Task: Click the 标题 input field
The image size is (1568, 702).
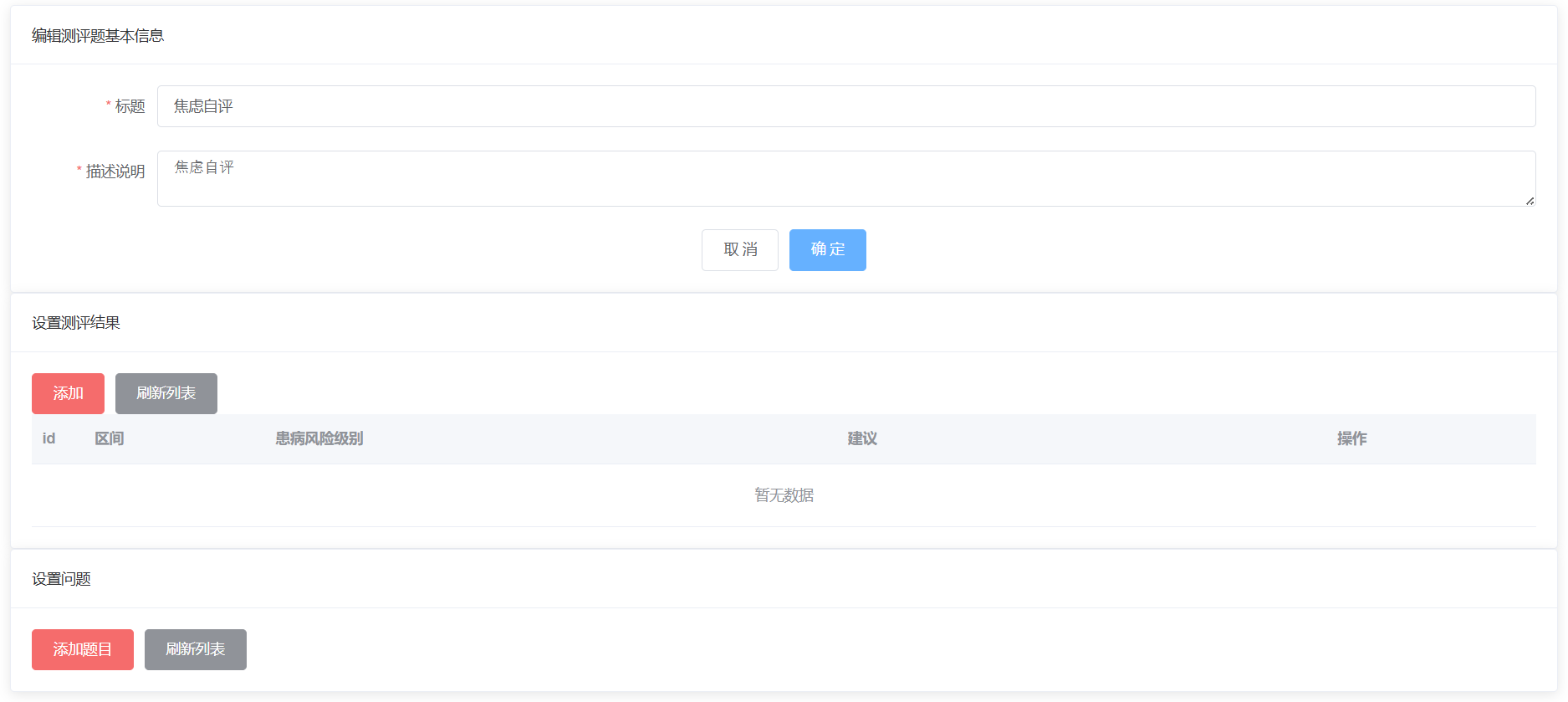Action: tap(846, 106)
